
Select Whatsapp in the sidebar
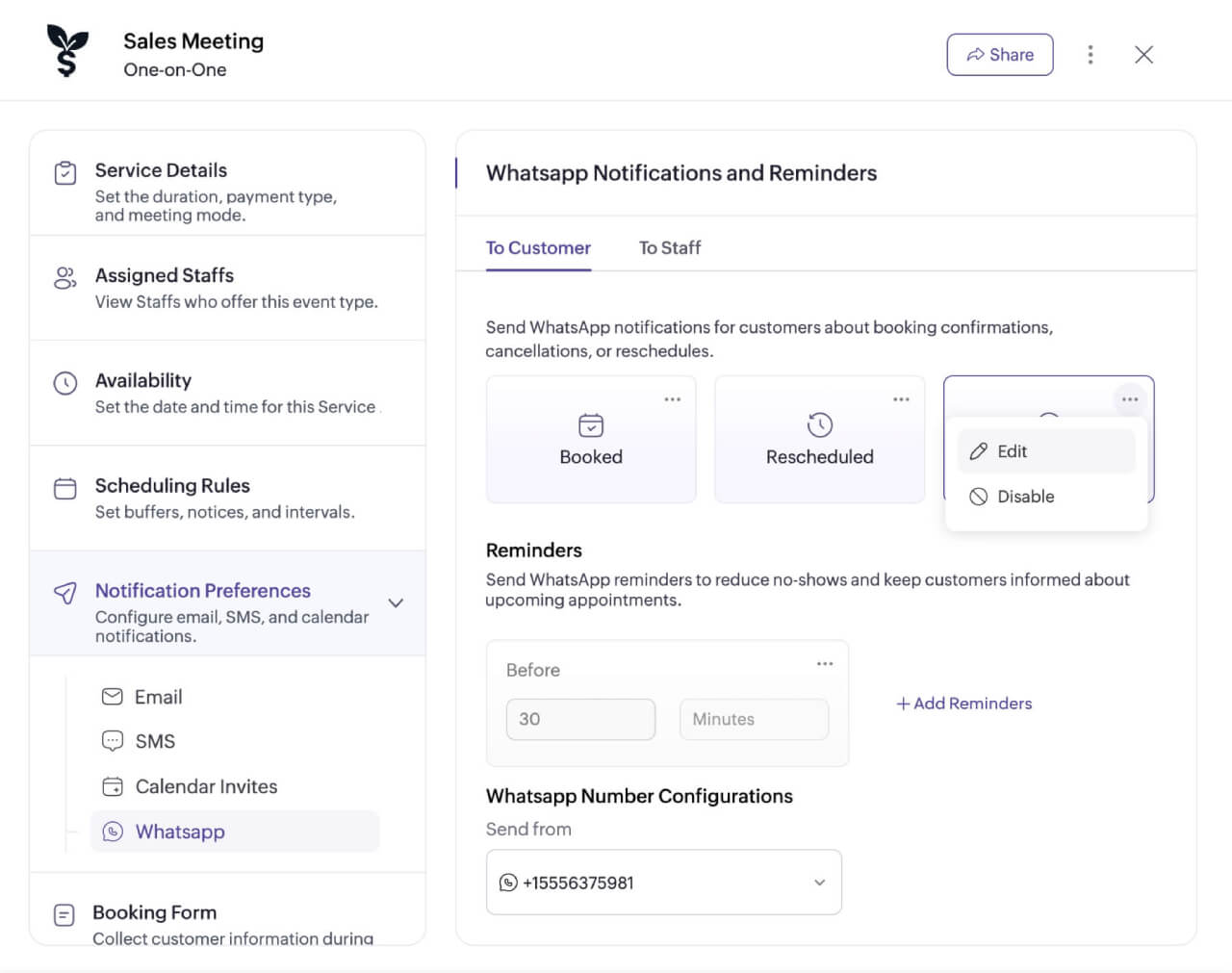tap(235, 832)
